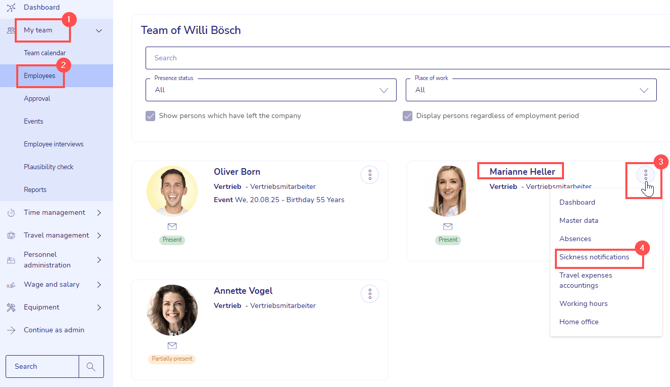Screen dimensions: 670x387
Task: Click the mail icon under Oliver Born
Action: click(172, 226)
